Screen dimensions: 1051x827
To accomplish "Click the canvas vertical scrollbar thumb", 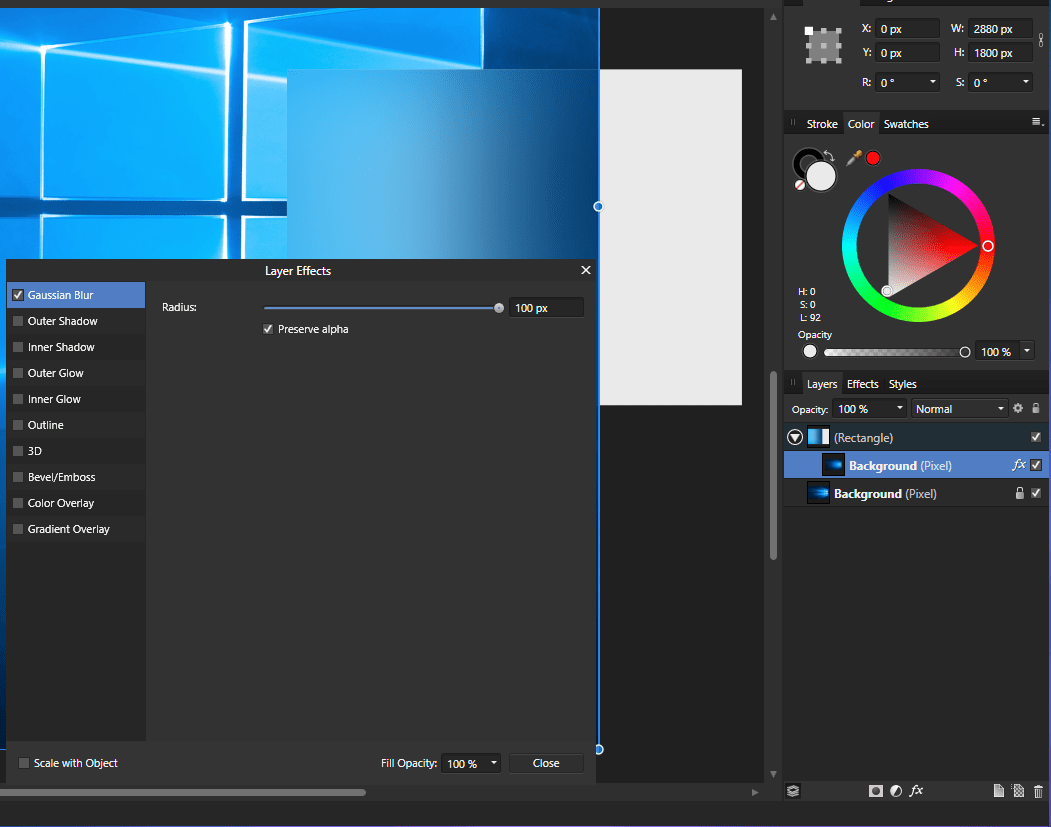I will [x=774, y=466].
